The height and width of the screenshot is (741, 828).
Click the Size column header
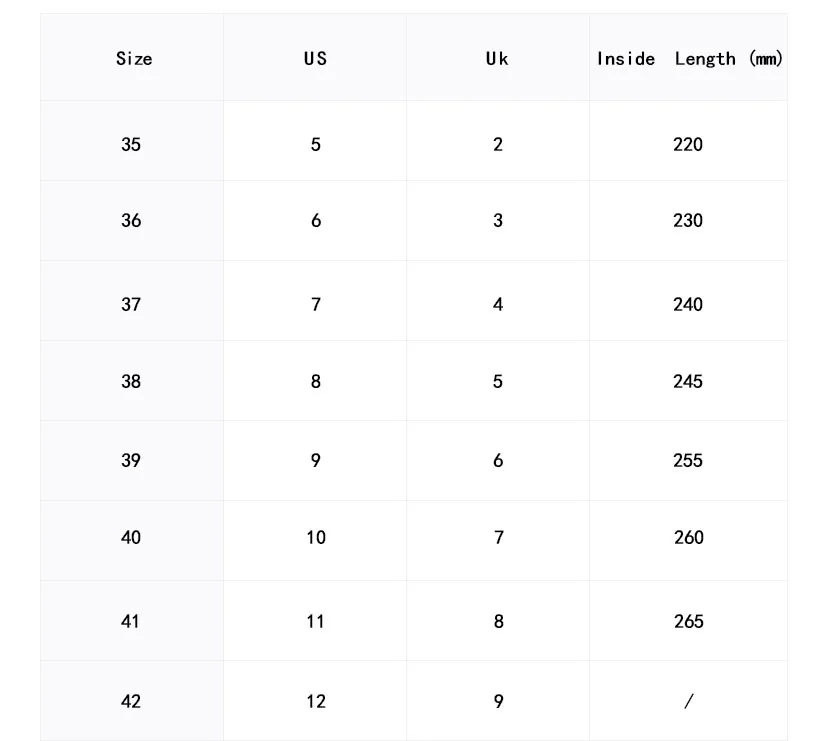pos(134,58)
